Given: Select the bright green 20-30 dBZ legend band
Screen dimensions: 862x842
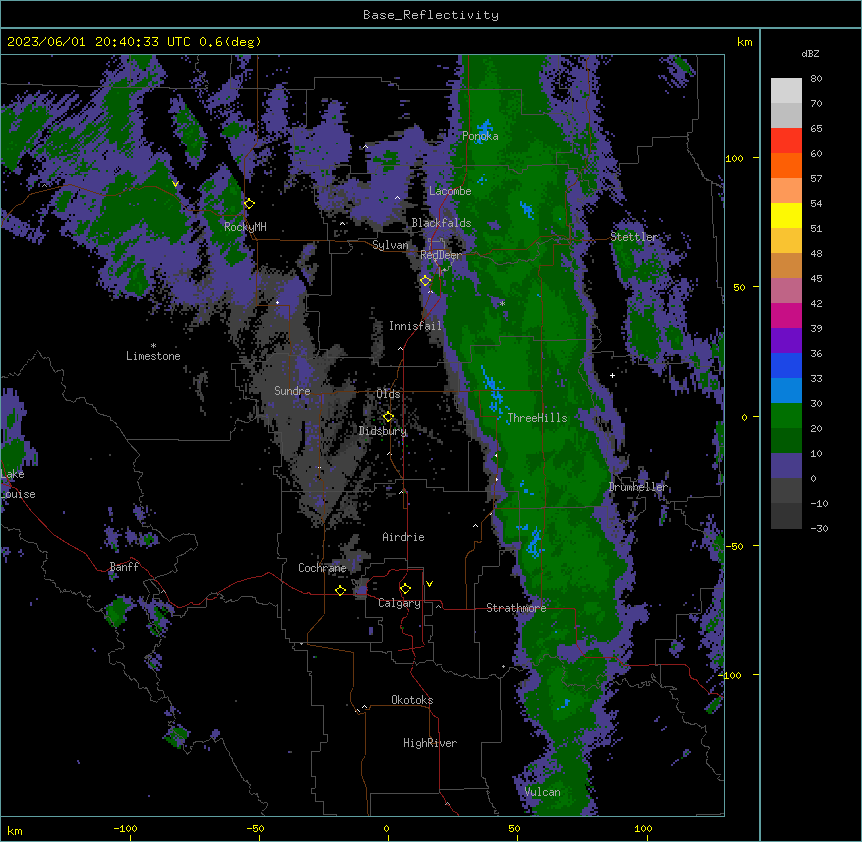Looking at the screenshot, I should (786, 416).
